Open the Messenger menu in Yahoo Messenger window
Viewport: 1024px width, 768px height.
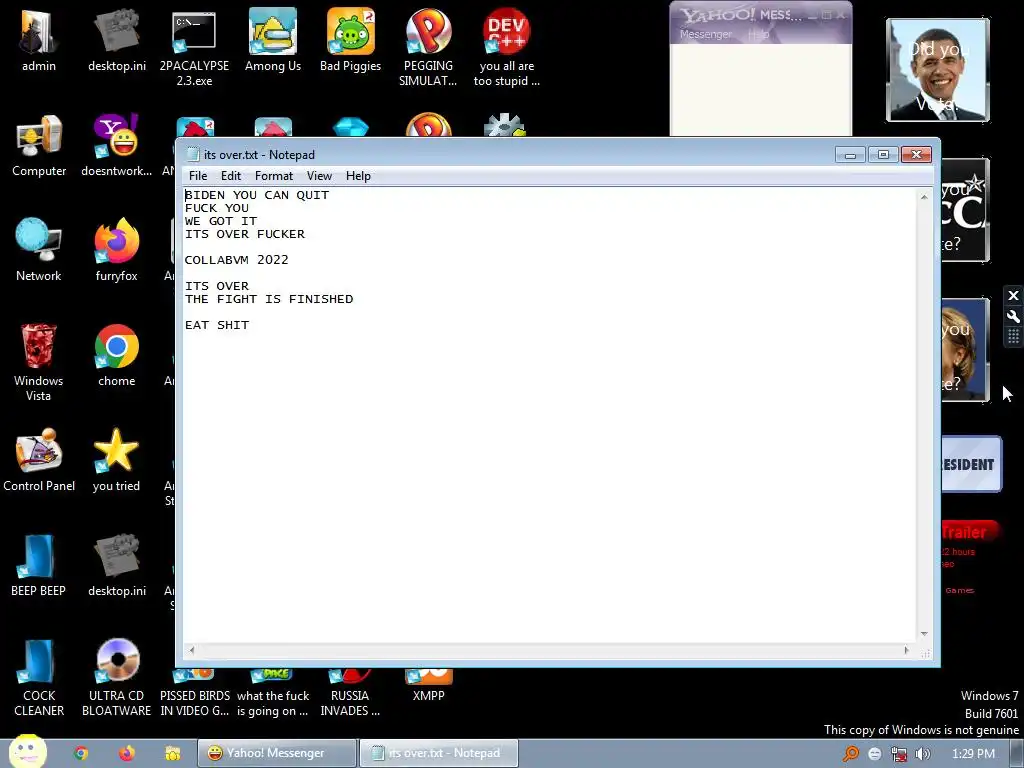705,34
